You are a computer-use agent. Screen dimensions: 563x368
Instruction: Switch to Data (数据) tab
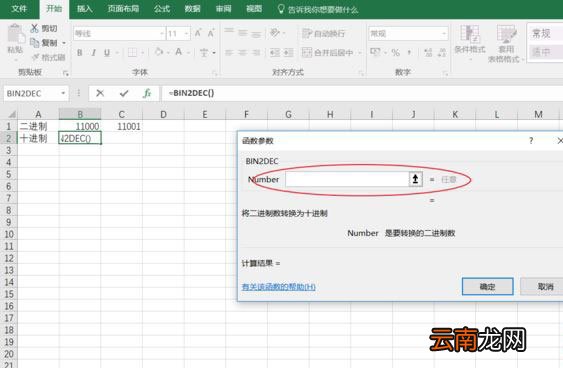click(192, 8)
